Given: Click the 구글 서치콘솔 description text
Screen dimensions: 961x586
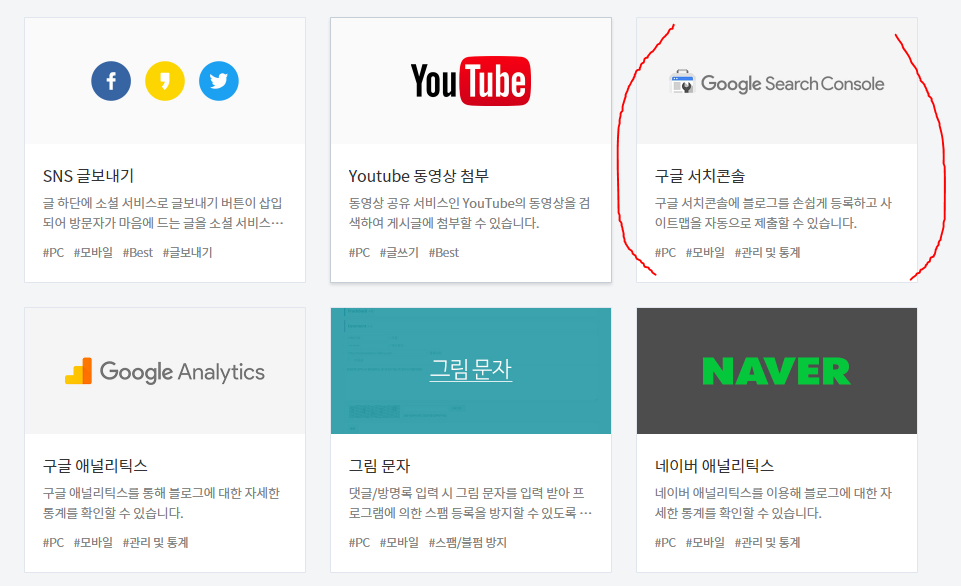Looking at the screenshot, I should click(773, 213).
